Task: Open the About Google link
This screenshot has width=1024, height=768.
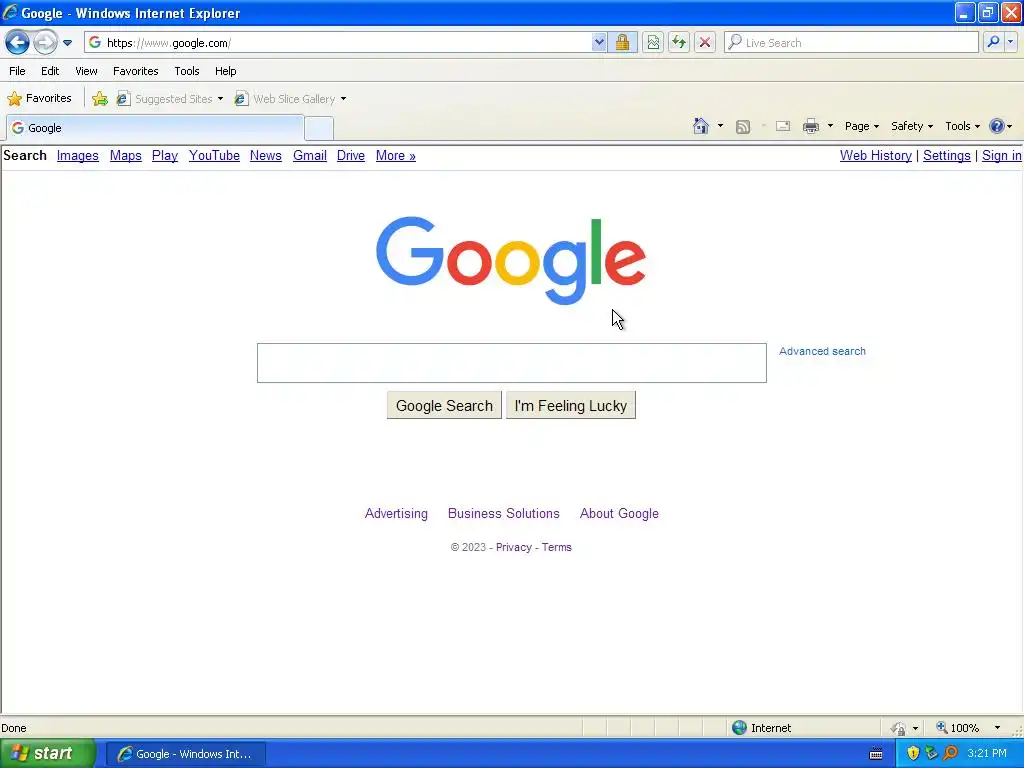Action: coord(619,513)
